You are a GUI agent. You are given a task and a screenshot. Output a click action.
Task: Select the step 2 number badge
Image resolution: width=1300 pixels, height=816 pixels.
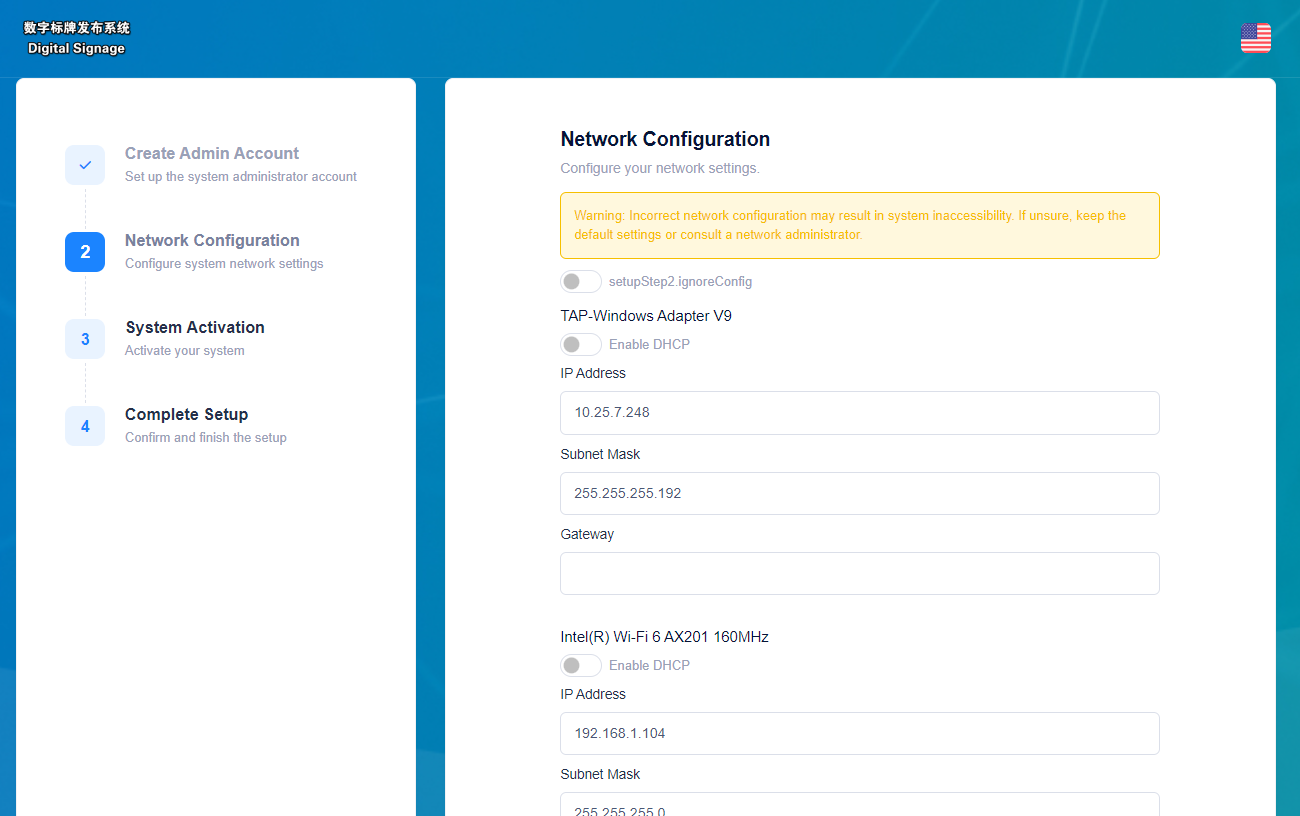85,252
